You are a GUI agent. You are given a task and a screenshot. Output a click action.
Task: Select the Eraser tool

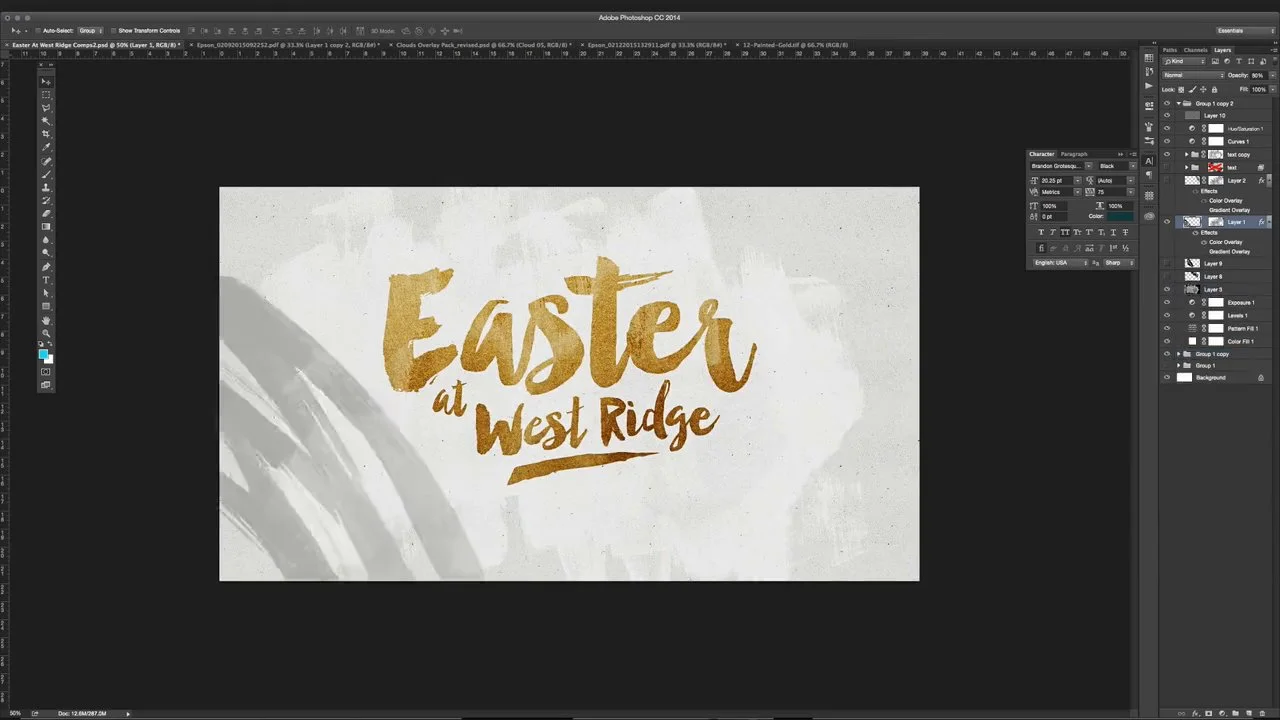coord(45,213)
